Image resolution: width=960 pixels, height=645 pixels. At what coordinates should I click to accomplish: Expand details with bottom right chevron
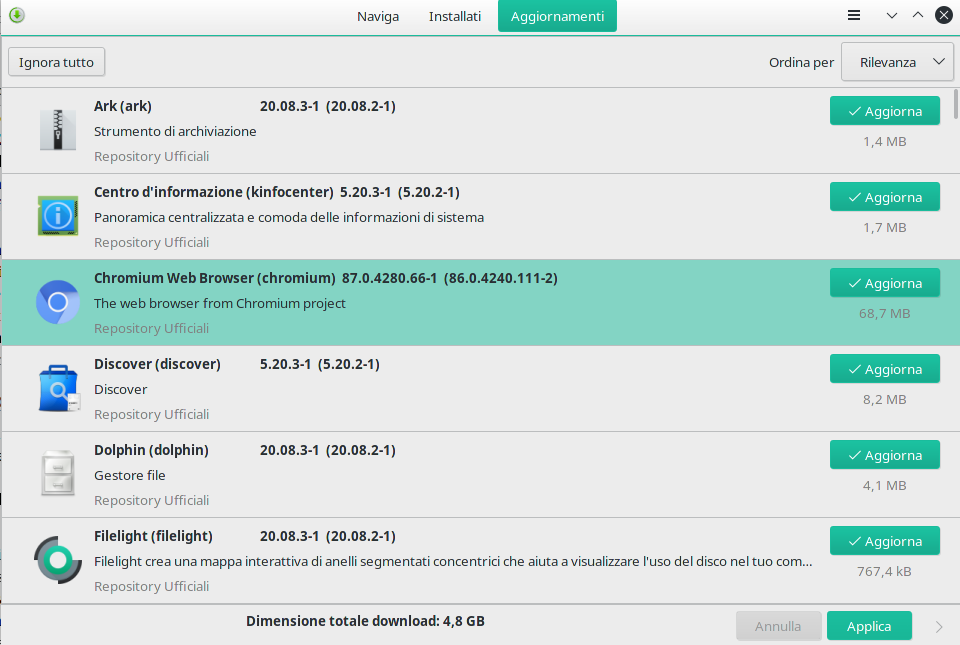coord(939,627)
